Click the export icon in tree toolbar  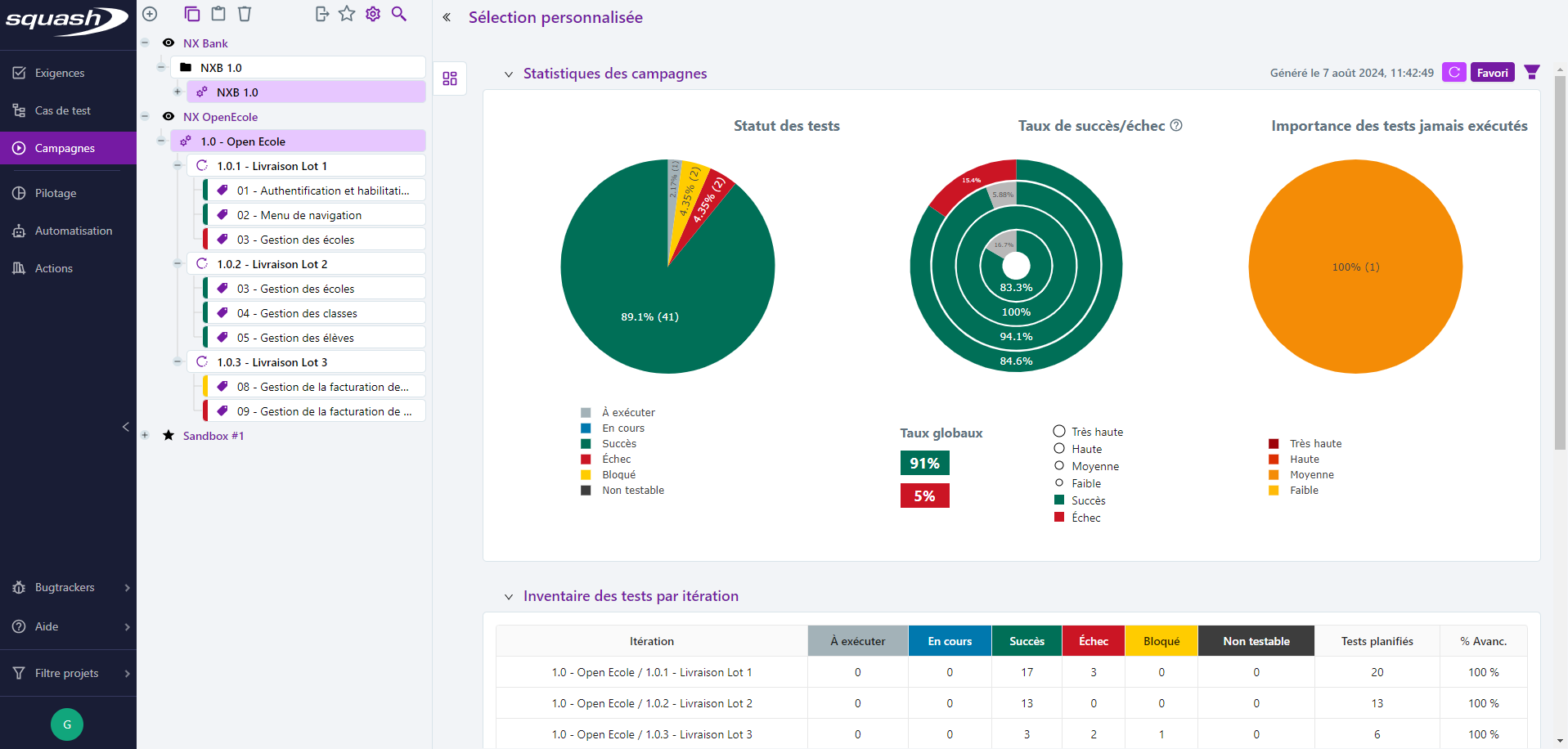click(321, 14)
